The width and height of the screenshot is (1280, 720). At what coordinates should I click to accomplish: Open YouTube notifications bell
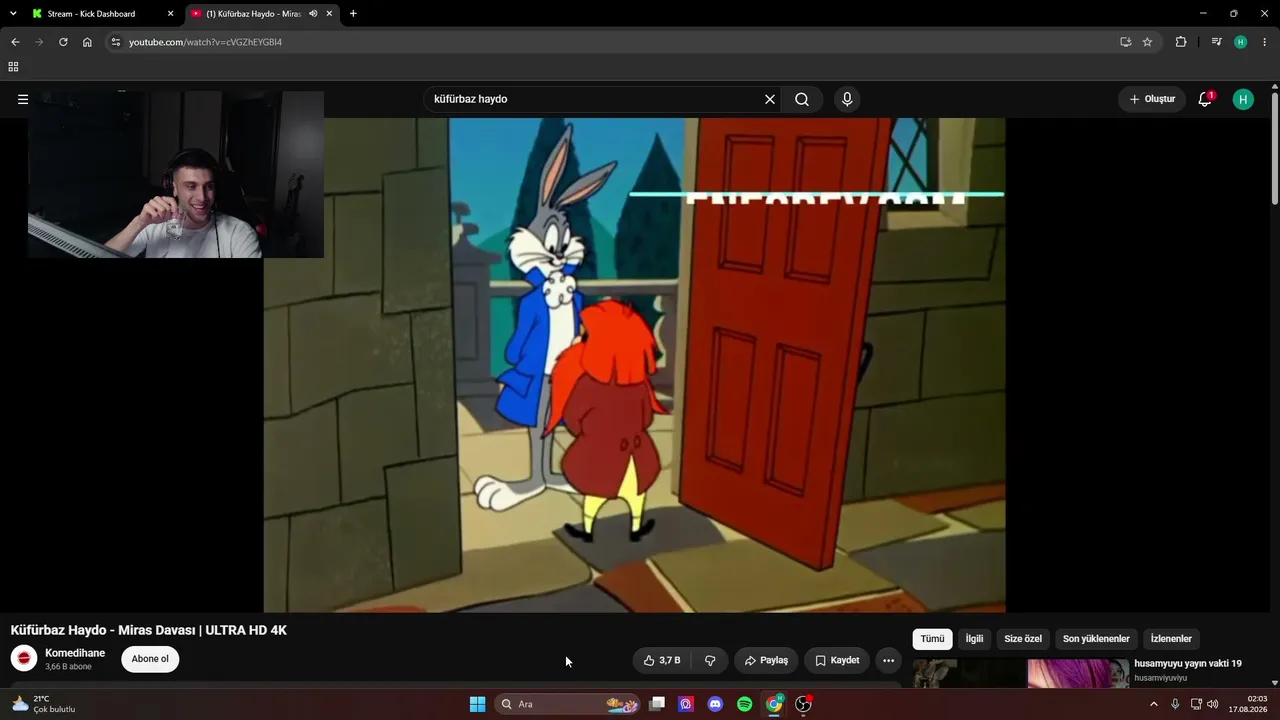[1205, 99]
